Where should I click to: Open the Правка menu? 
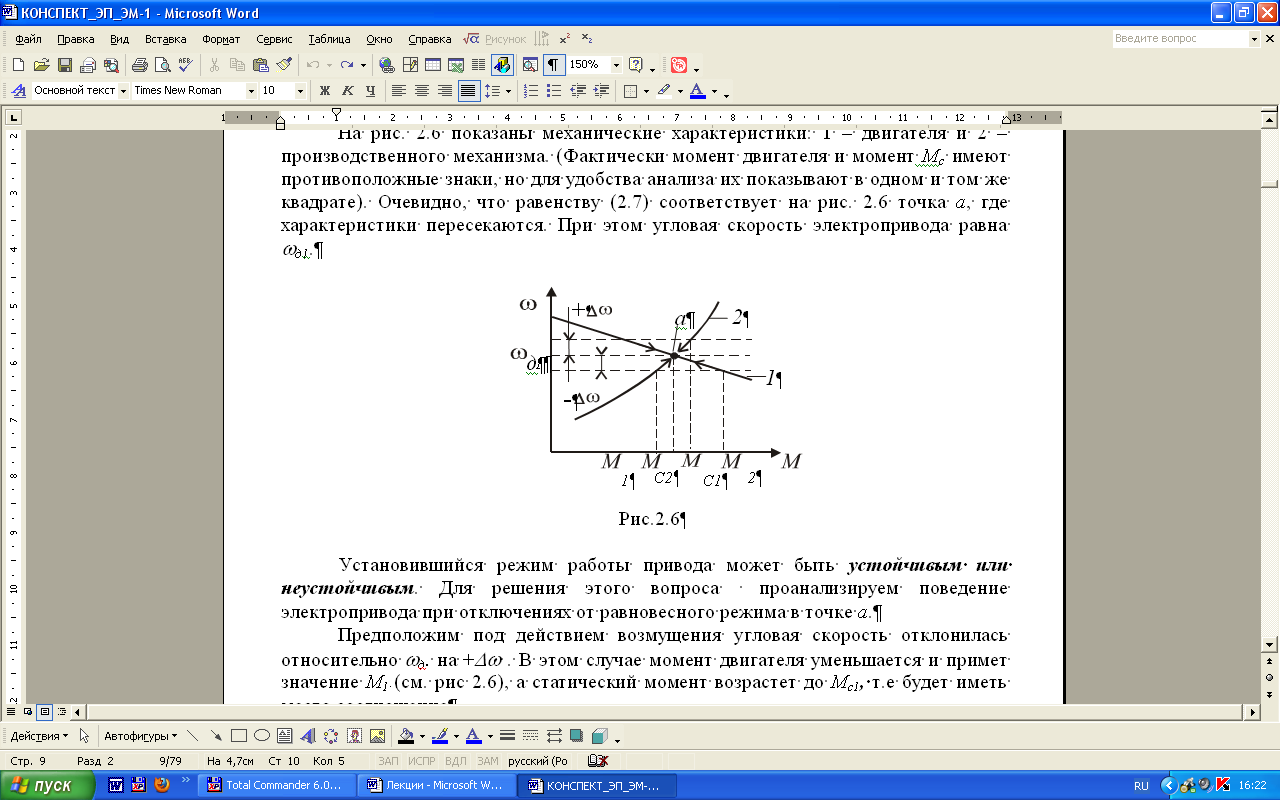click(x=76, y=39)
